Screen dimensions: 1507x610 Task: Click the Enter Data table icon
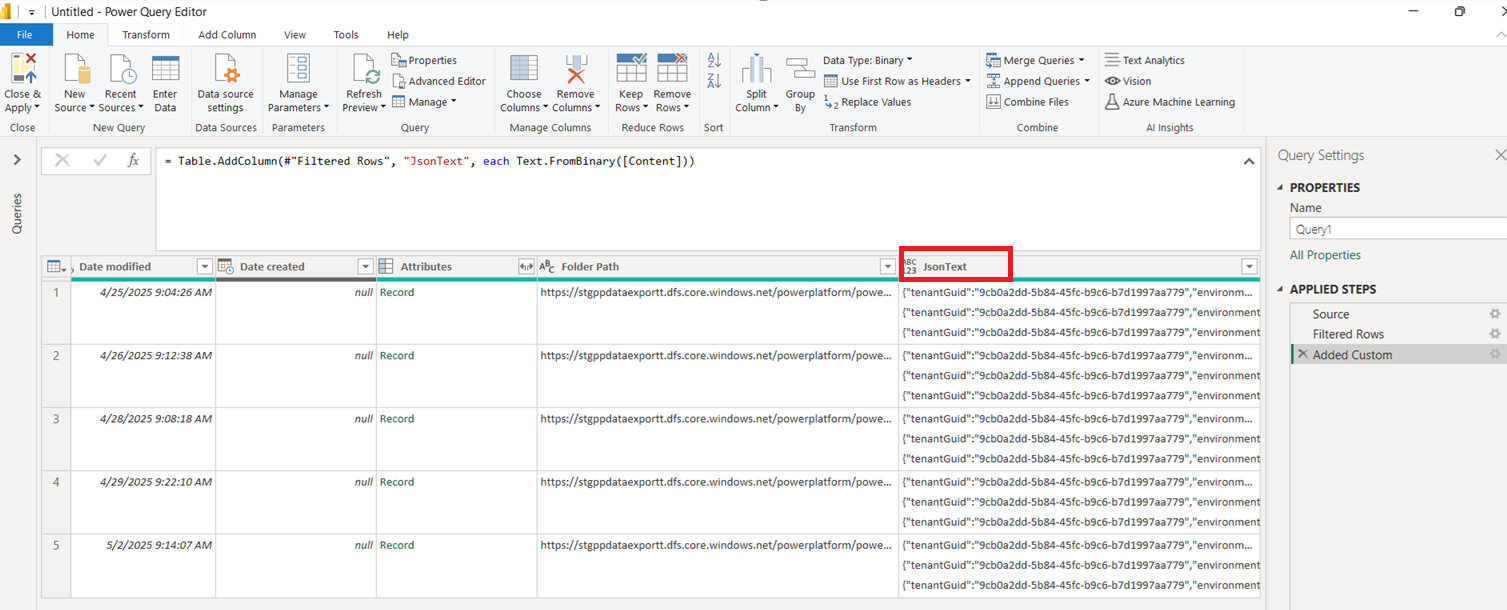click(165, 70)
